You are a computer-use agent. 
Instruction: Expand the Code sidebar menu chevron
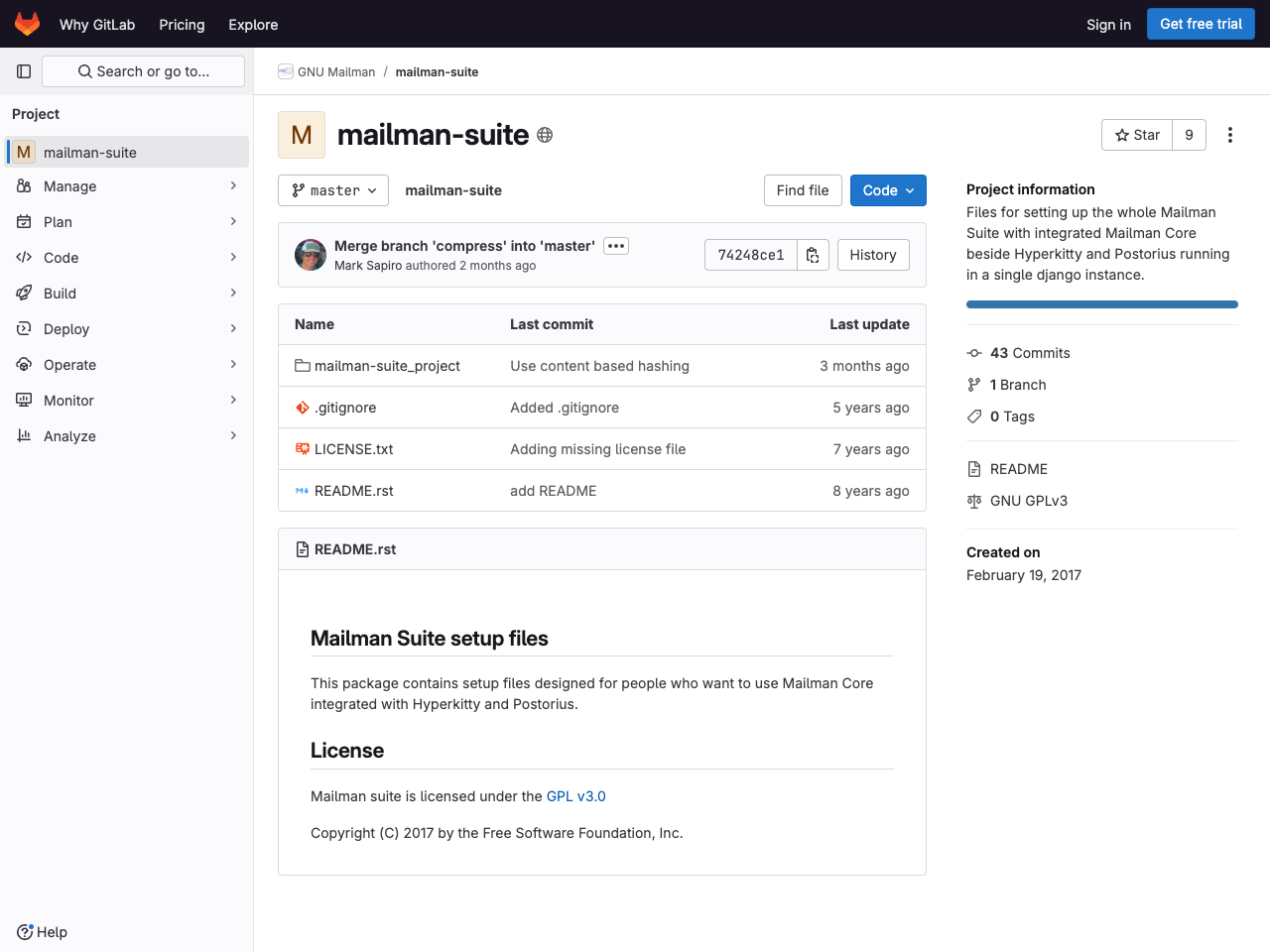click(x=233, y=258)
